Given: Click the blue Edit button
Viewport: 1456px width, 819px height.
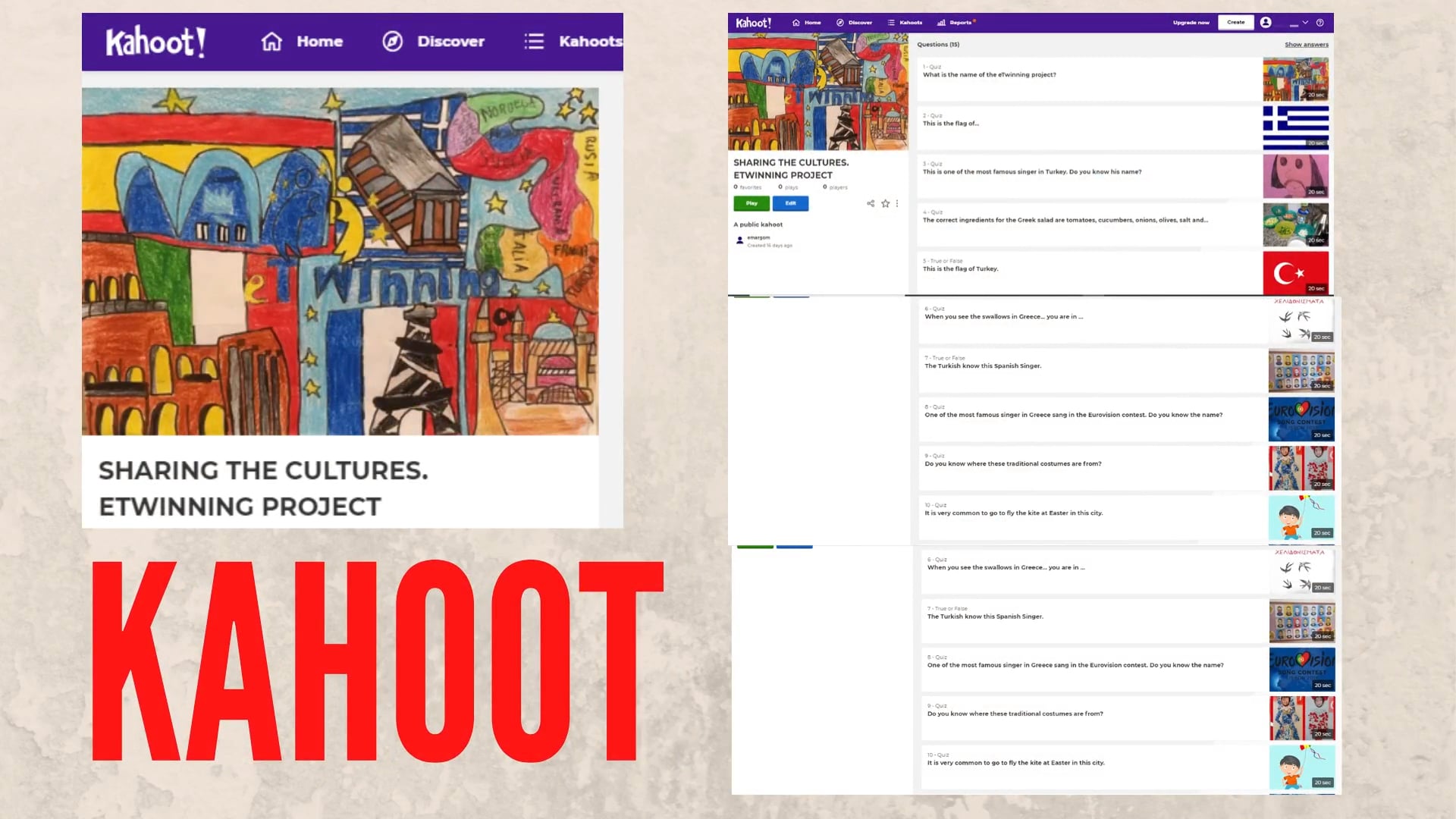Looking at the screenshot, I should 790,203.
